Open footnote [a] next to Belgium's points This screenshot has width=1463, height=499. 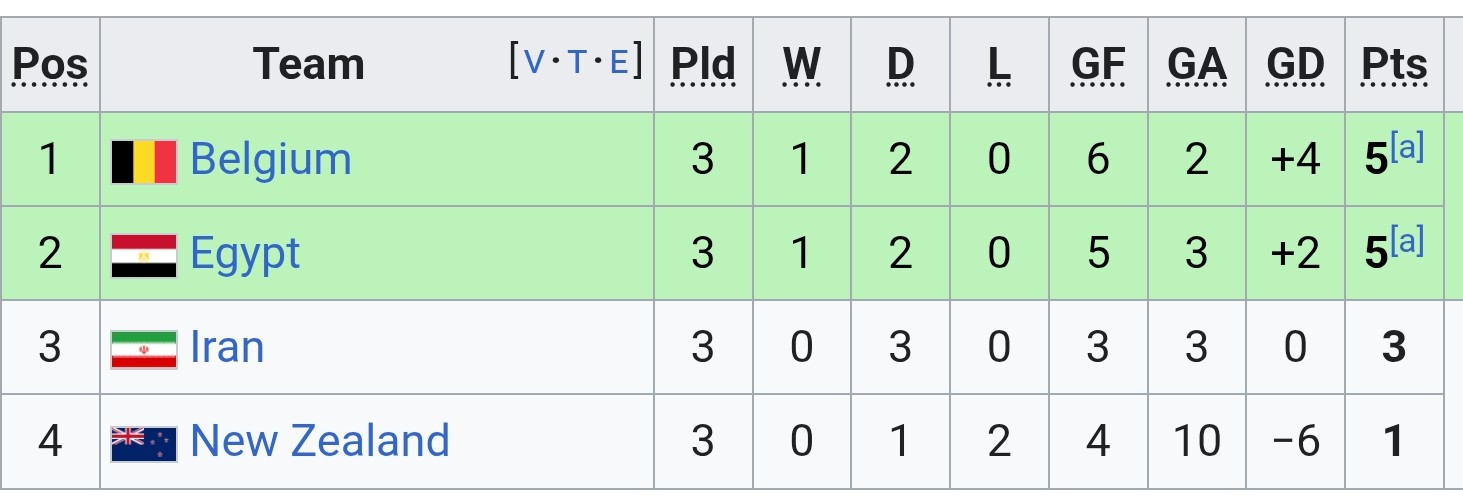[1407, 149]
